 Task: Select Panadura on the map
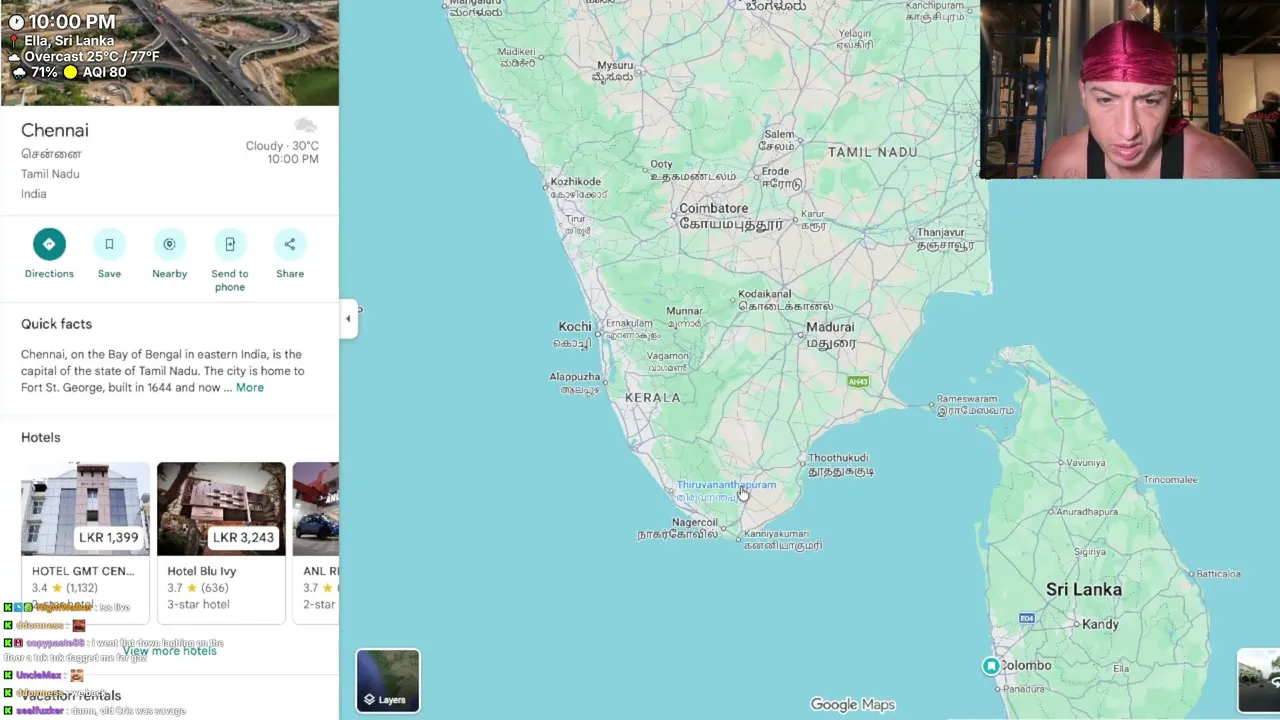click(x=1023, y=689)
